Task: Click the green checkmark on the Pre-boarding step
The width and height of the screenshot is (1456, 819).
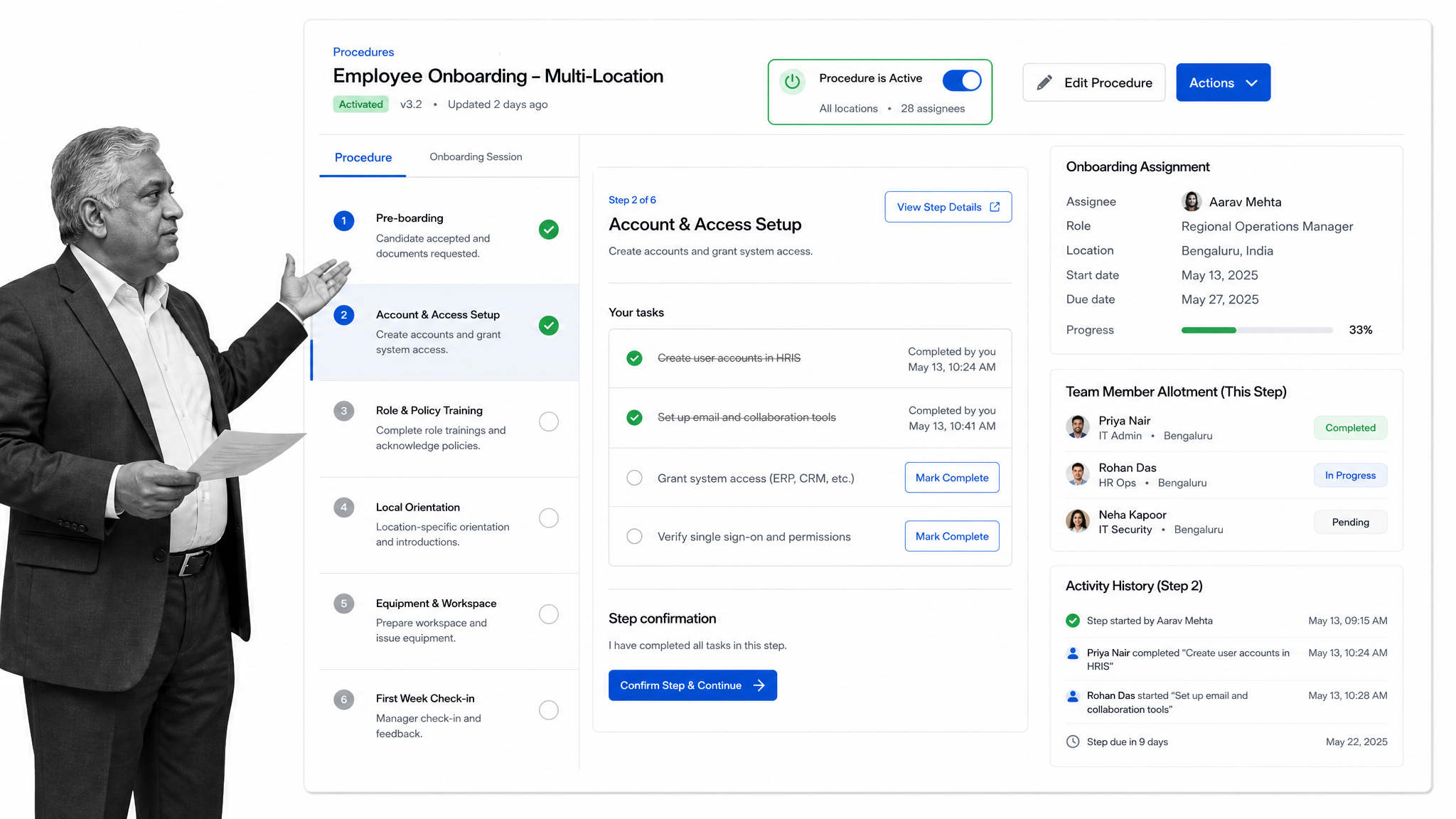Action: tap(548, 230)
